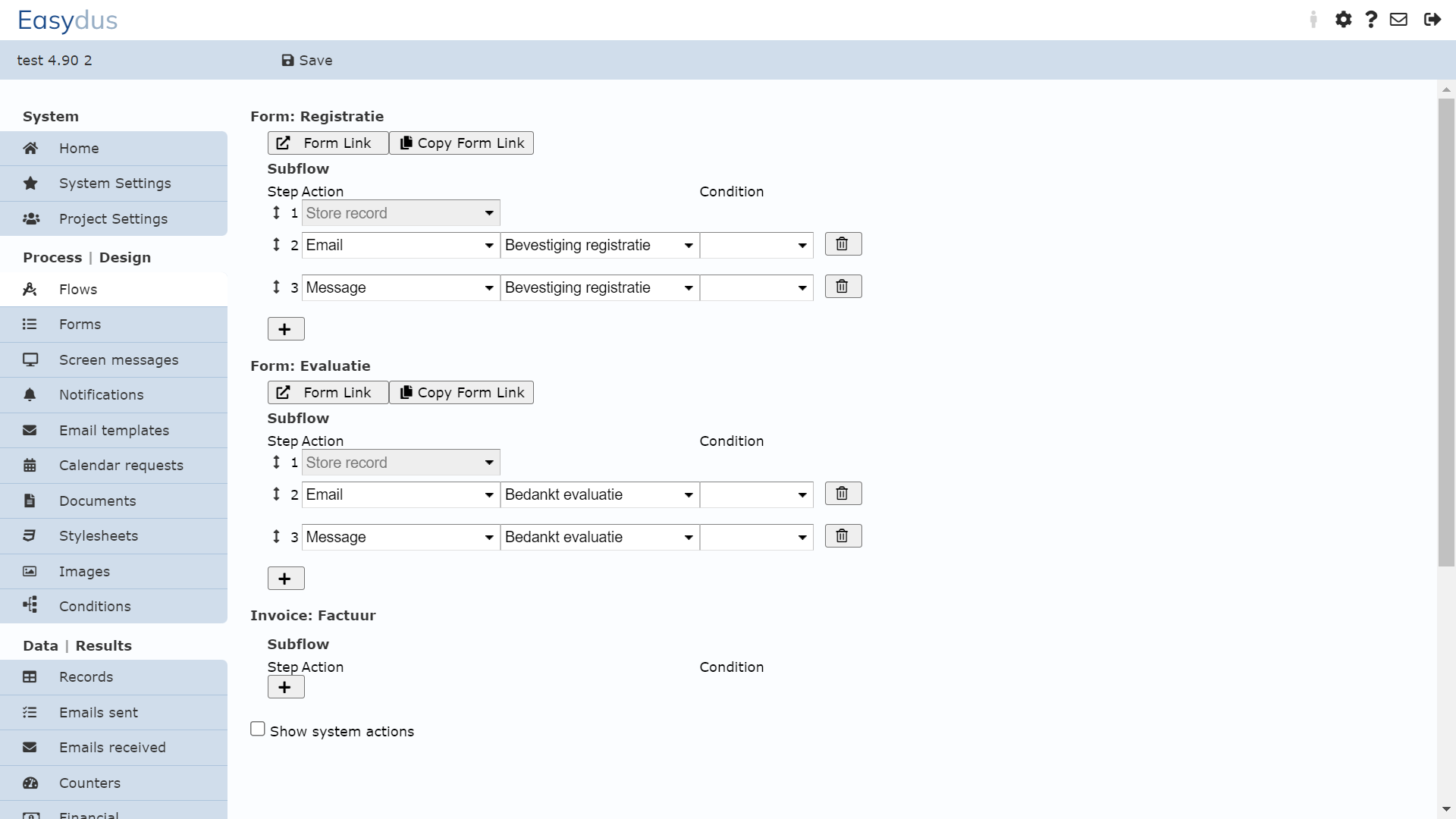The width and height of the screenshot is (1456, 819).
Task: Enable Show system actions checkbox
Action: point(258,729)
